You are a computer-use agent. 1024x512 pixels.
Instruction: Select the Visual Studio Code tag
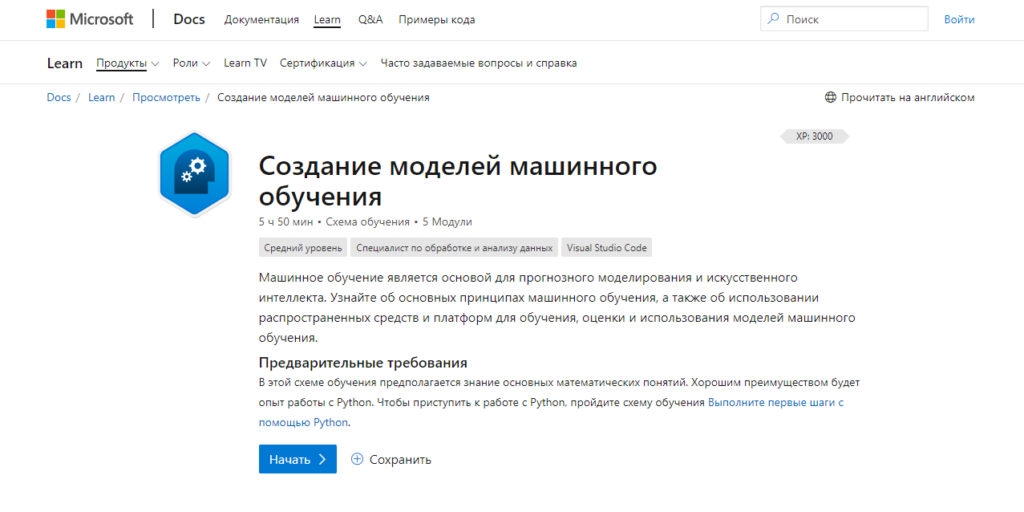[x=607, y=248]
